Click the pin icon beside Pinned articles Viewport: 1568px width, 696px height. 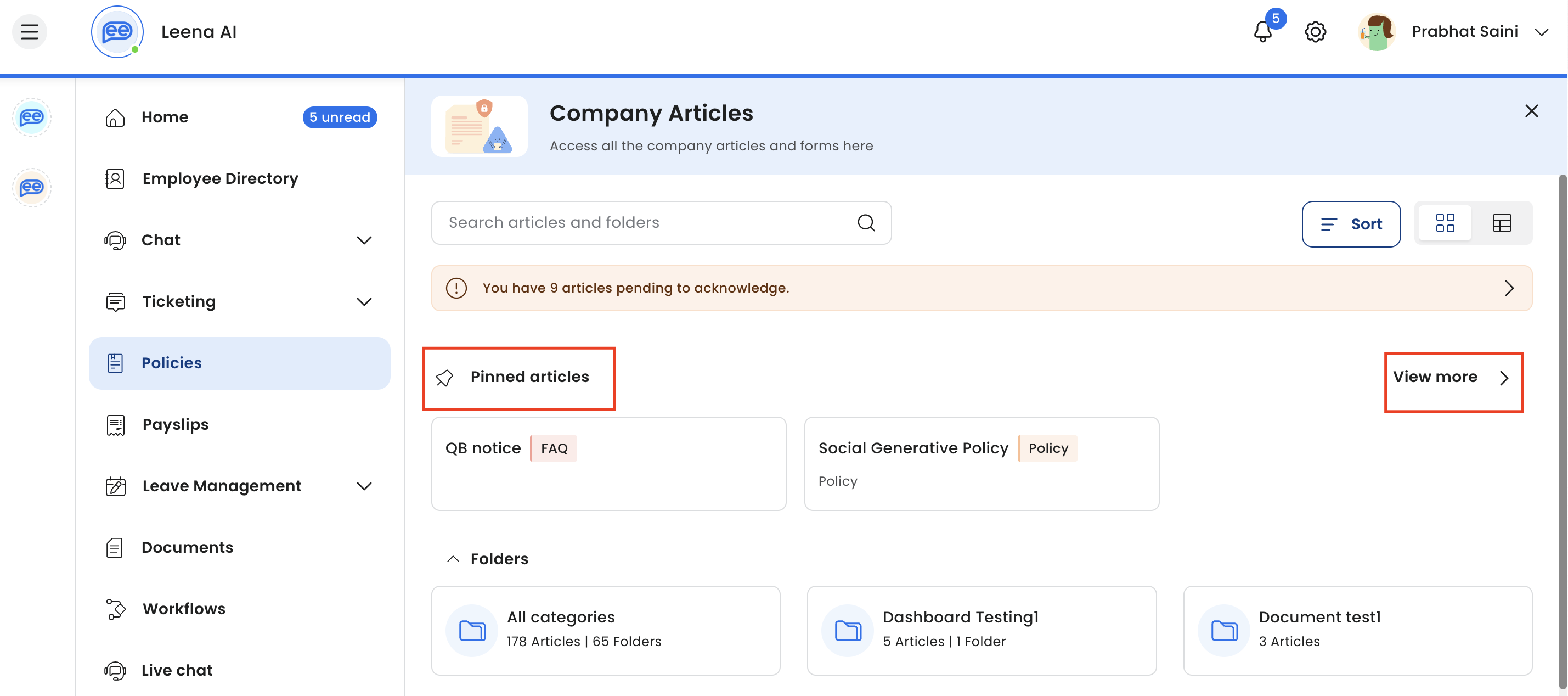point(444,378)
